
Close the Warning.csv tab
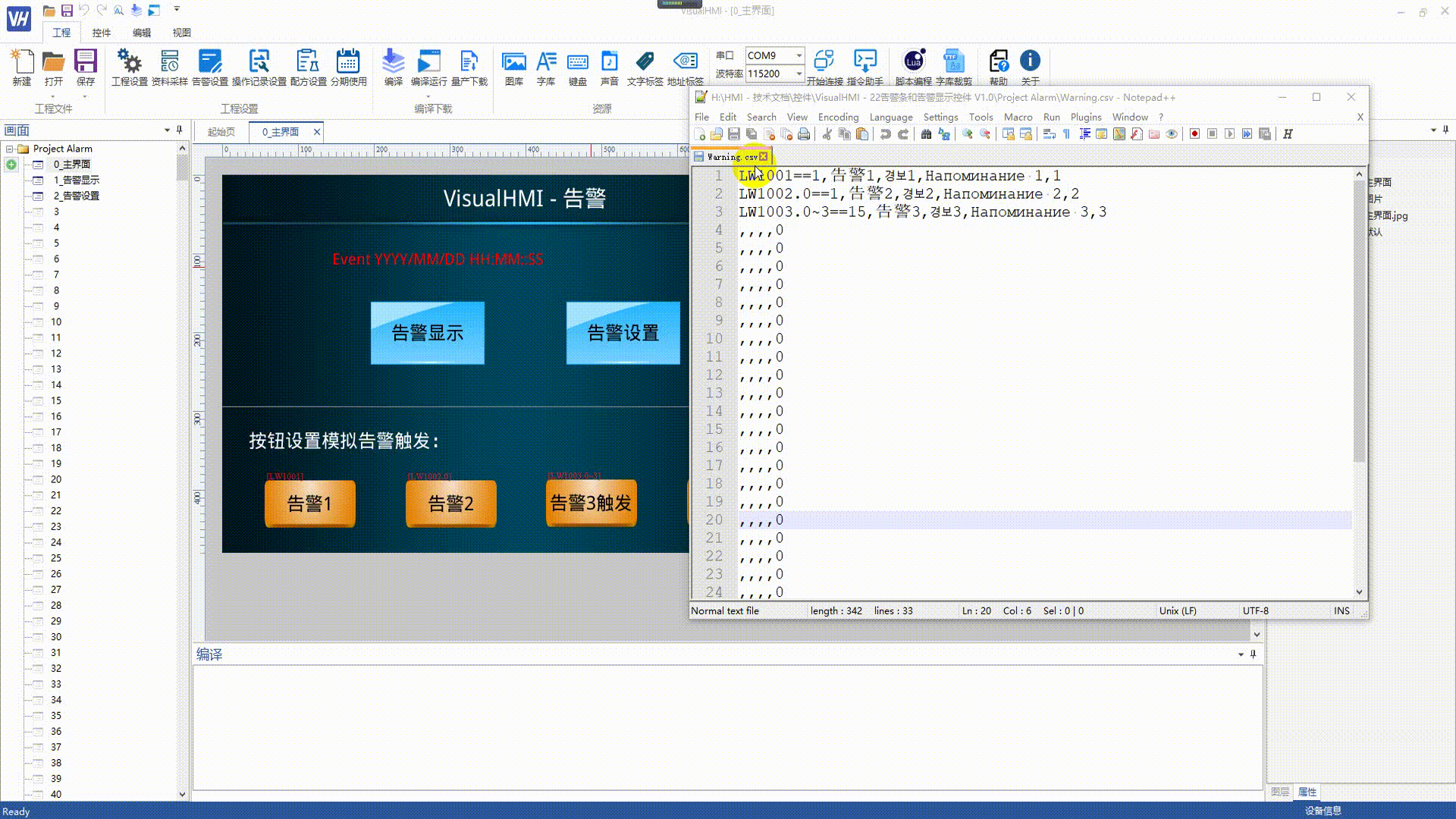(x=764, y=157)
